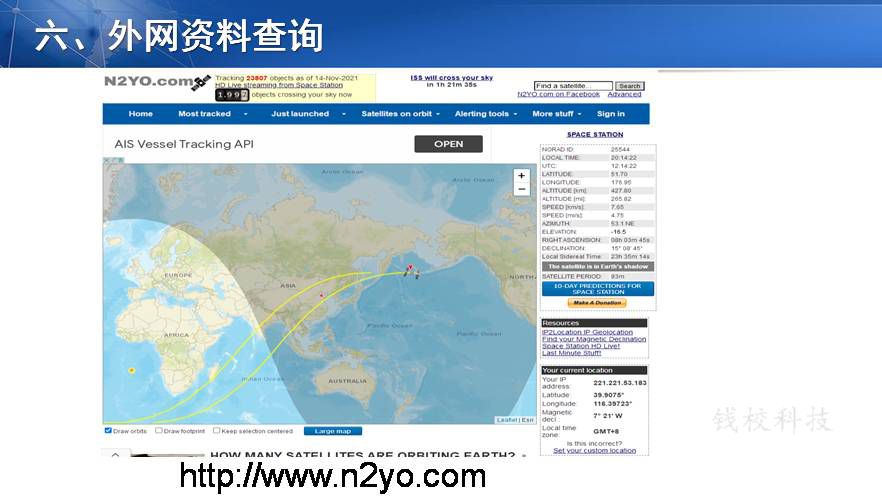Open N2YO.com on Facebook link
Image resolution: width=882 pixels, height=496 pixels.
point(559,94)
